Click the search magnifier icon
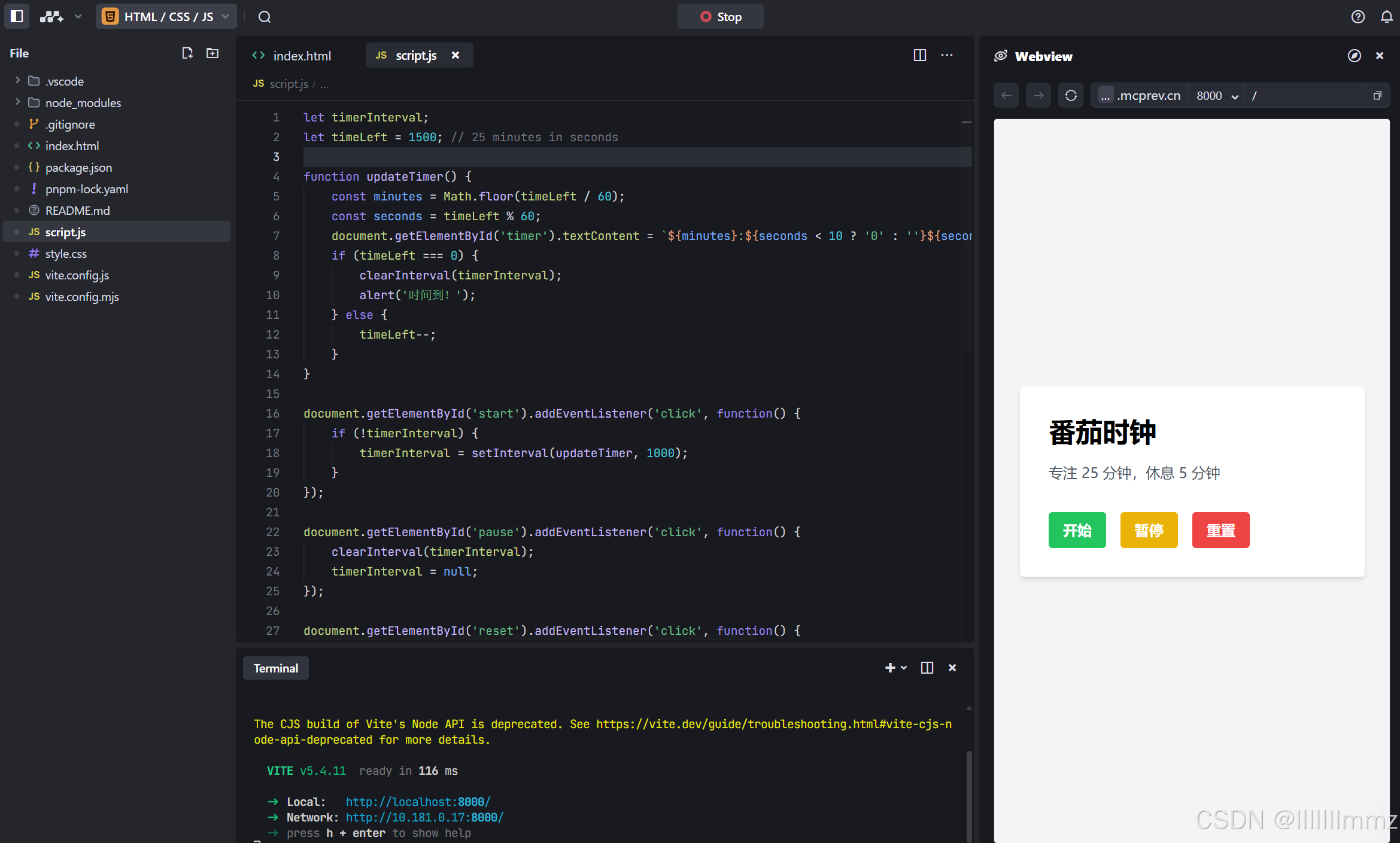 265,17
